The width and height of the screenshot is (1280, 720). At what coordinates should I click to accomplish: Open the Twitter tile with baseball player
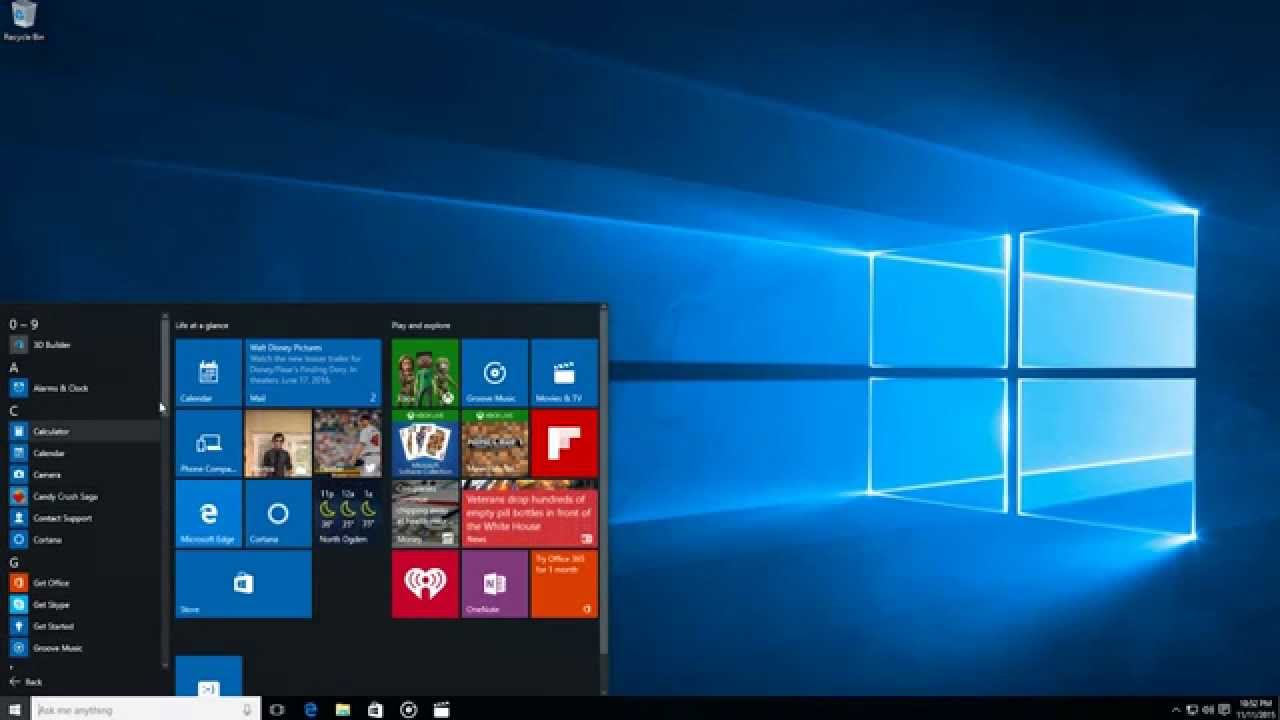coord(347,443)
